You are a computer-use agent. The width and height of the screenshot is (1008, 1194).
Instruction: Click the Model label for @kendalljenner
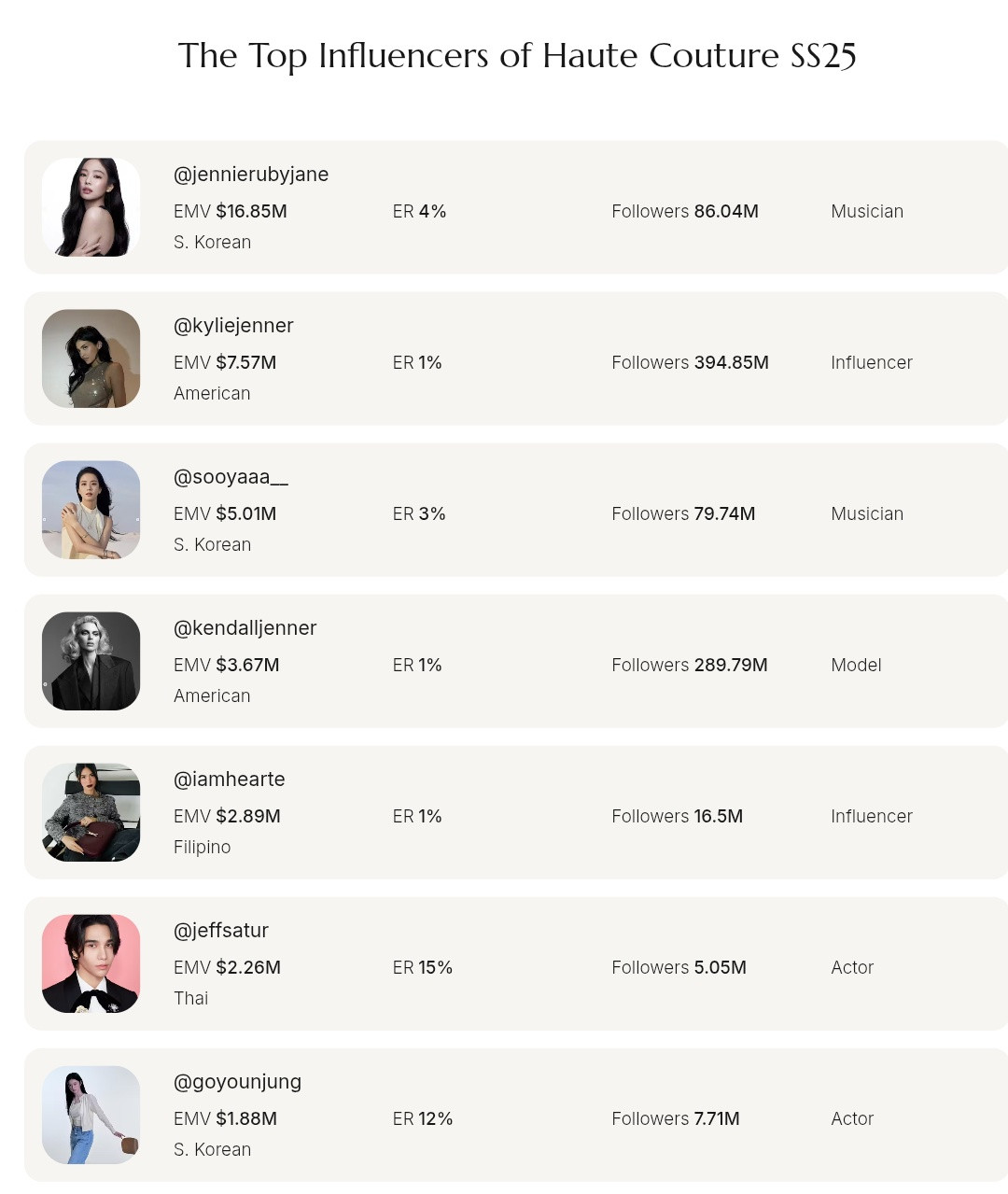(x=856, y=666)
